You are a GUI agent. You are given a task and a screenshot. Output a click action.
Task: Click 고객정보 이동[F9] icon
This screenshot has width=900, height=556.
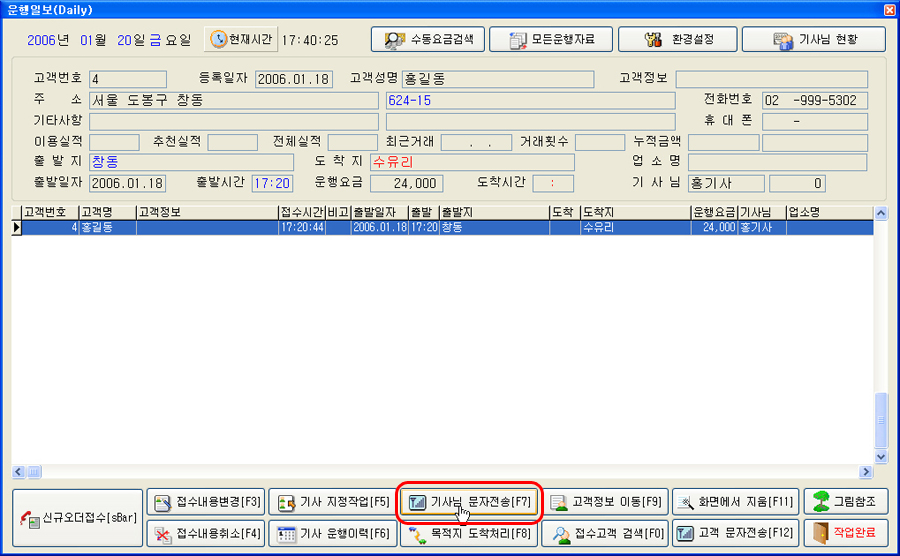[558, 503]
